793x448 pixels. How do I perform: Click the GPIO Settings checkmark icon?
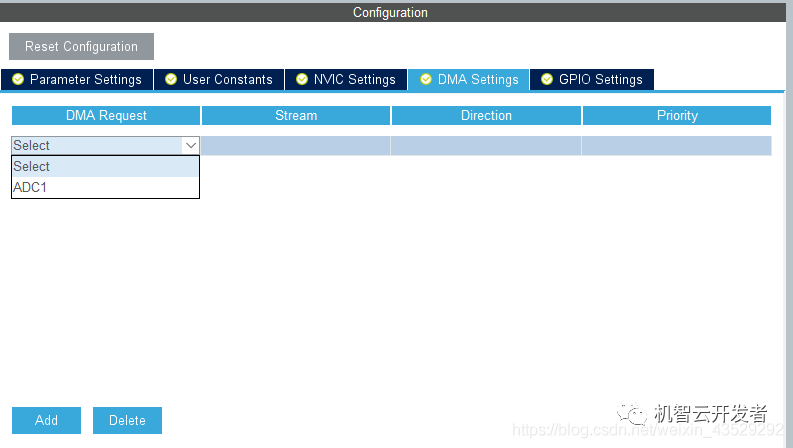coord(547,79)
